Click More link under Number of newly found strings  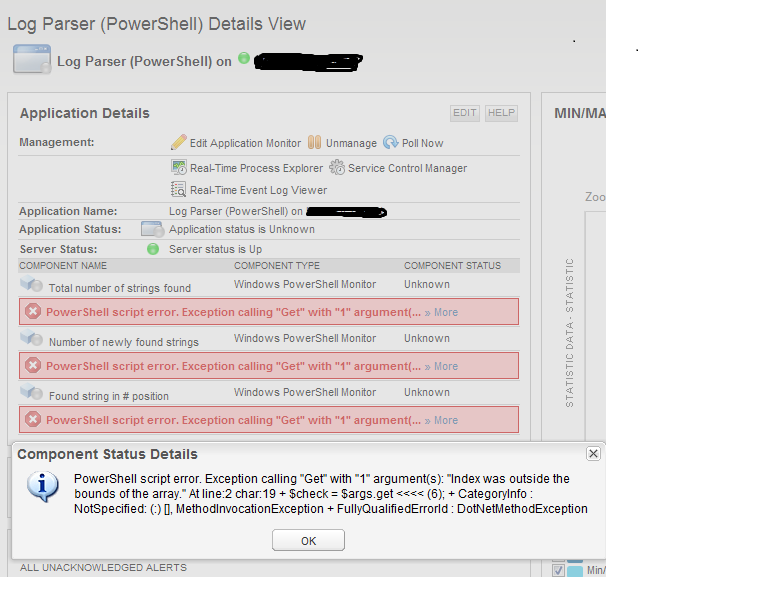click(446, 366)
